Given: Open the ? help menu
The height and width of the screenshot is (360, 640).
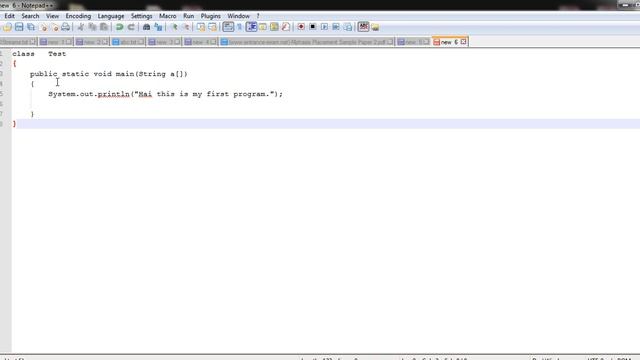Looking at the screenshot, I should (258, 16).
